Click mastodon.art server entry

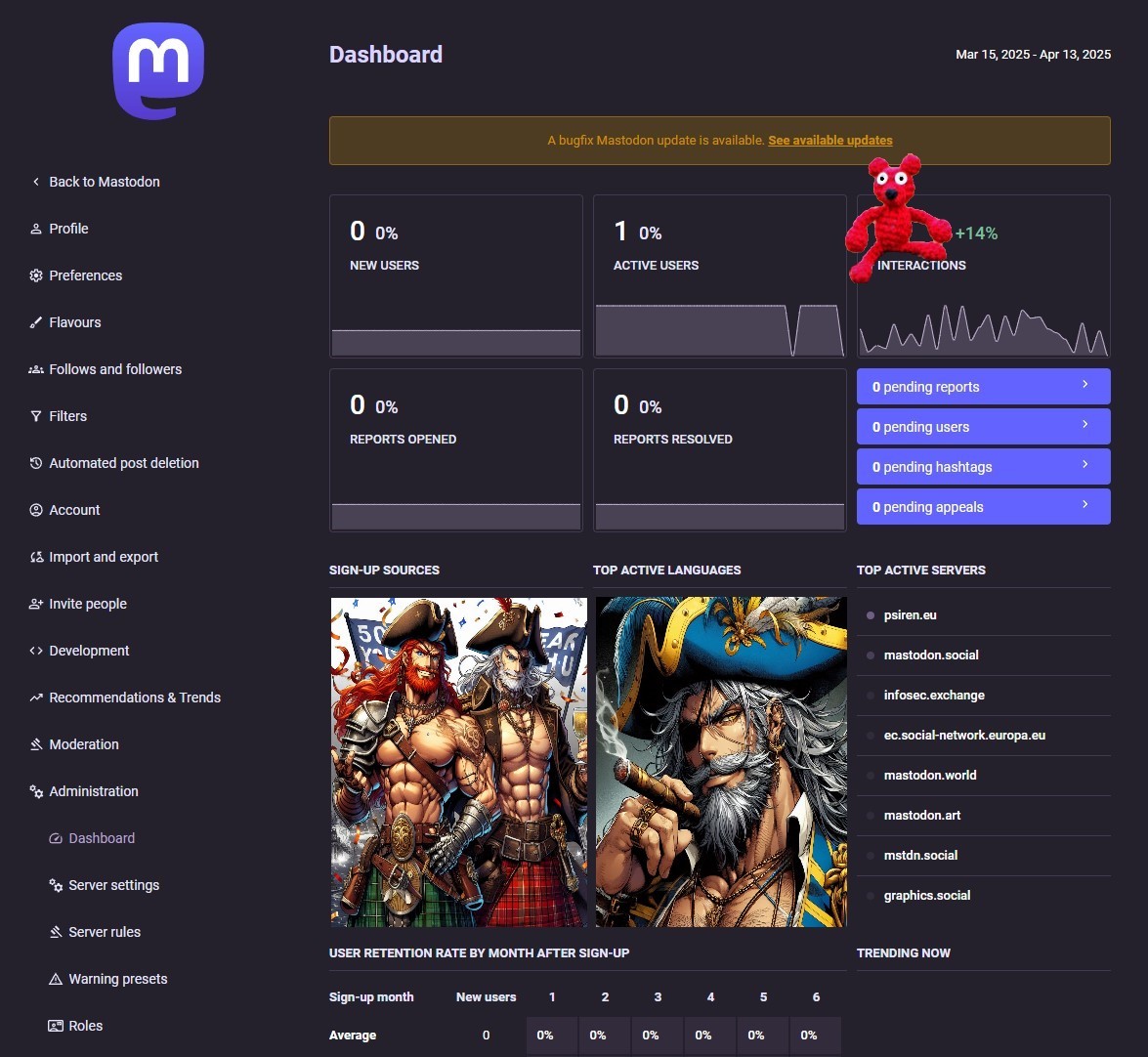pos(921,816)
